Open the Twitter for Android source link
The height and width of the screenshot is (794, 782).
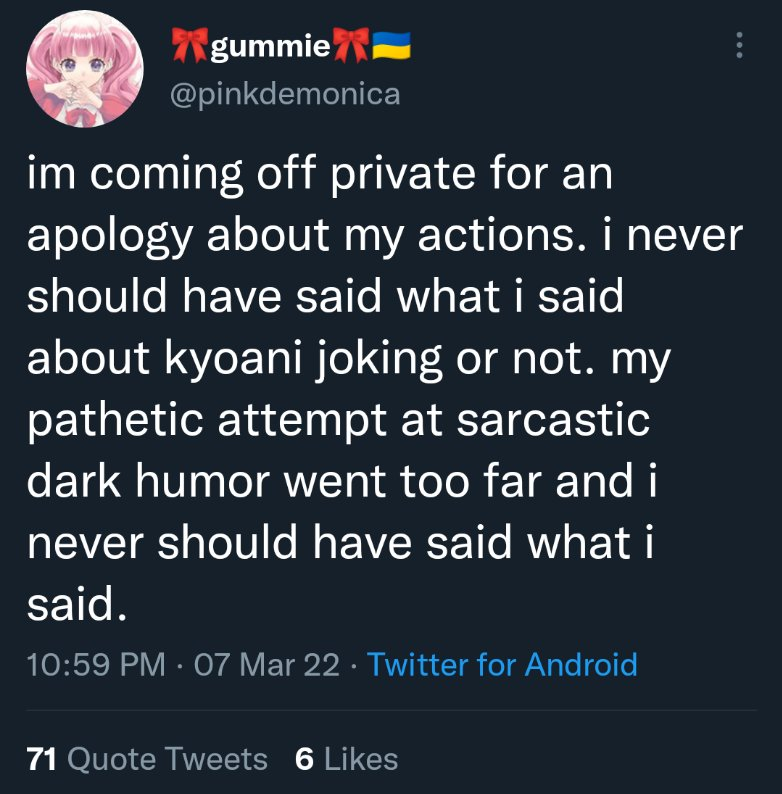click(502, 664)
